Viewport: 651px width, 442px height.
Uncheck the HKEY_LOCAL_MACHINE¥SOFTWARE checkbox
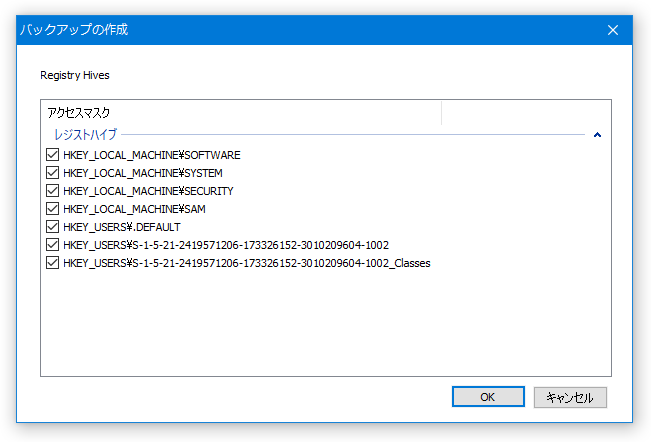tap(52, 155)
